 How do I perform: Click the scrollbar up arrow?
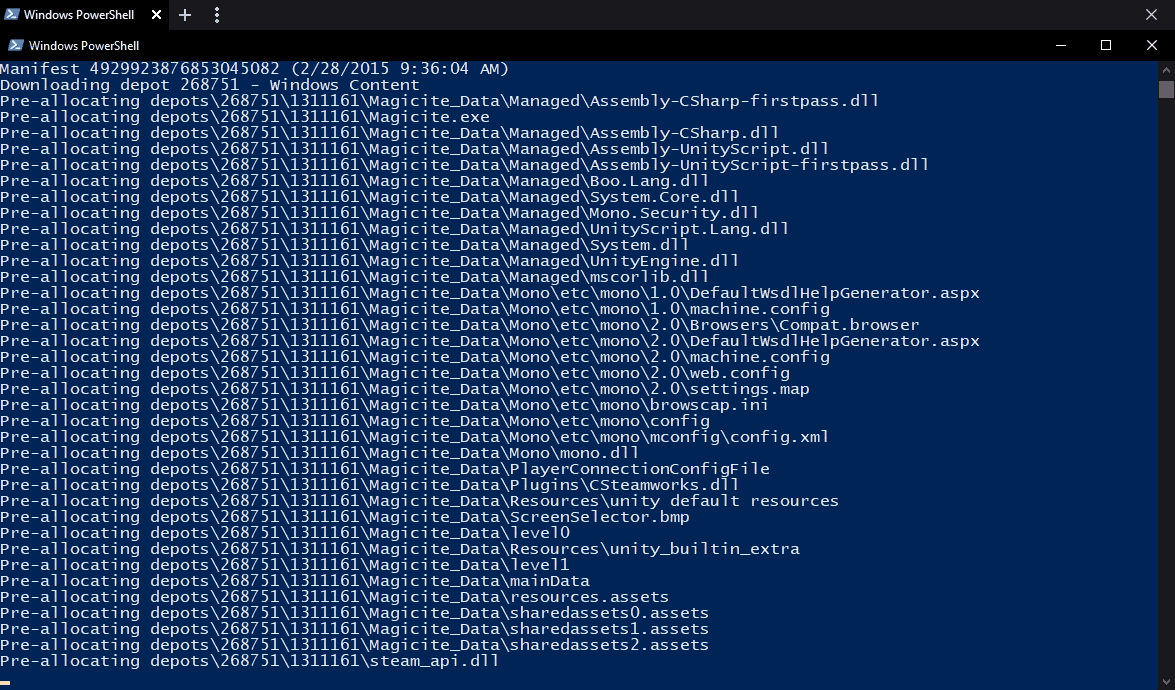point(1166,69)
